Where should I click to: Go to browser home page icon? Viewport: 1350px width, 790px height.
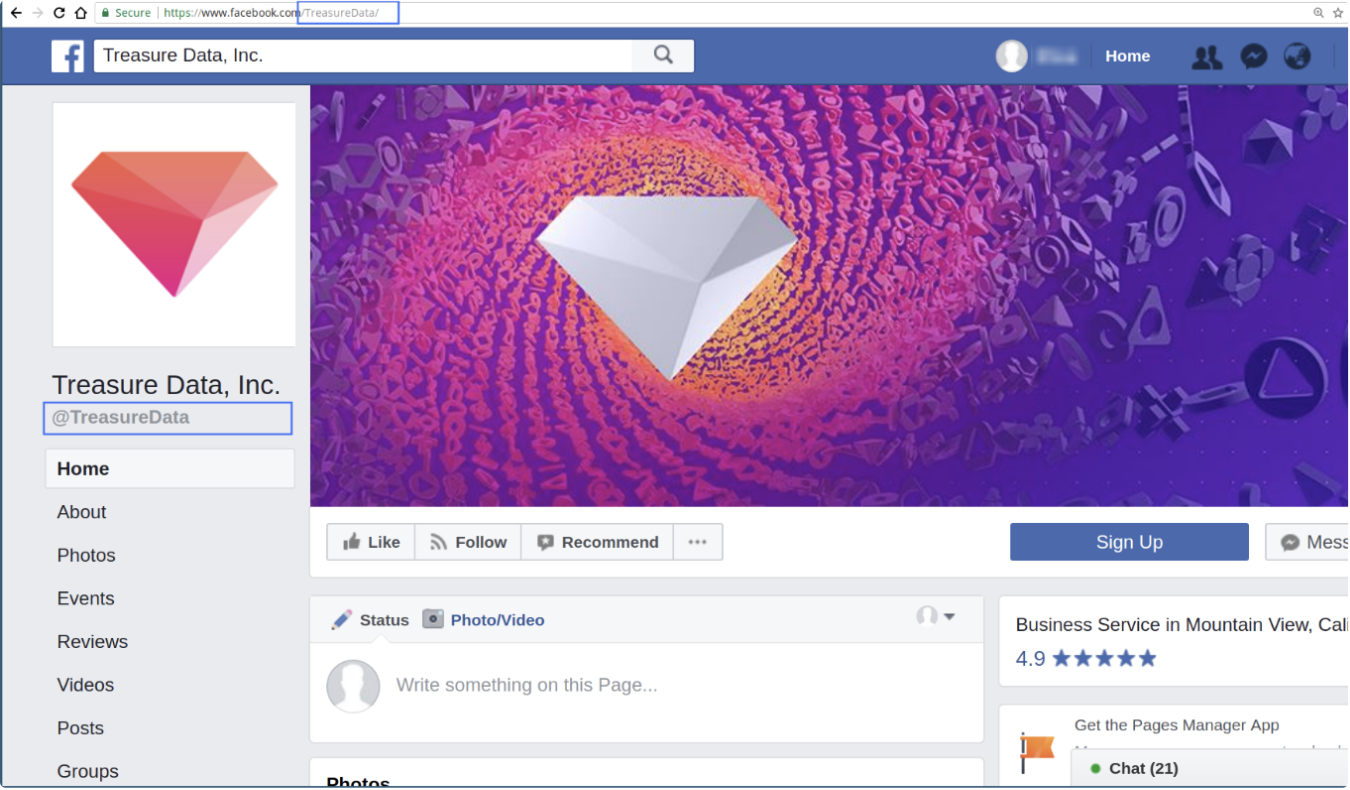coord(81,13)
